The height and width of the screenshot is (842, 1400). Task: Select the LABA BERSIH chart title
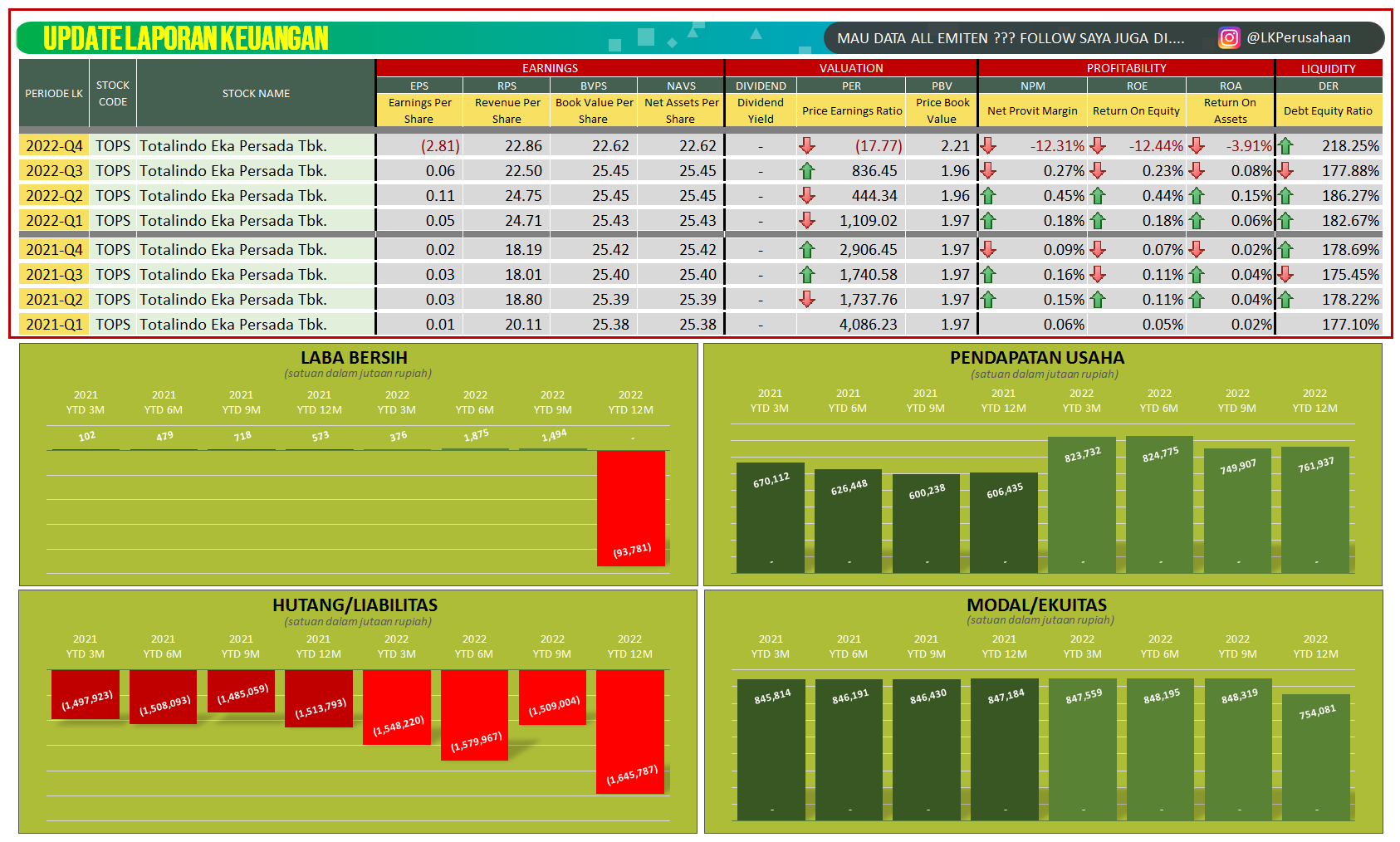pyautogui.click(x=355, y=358)
